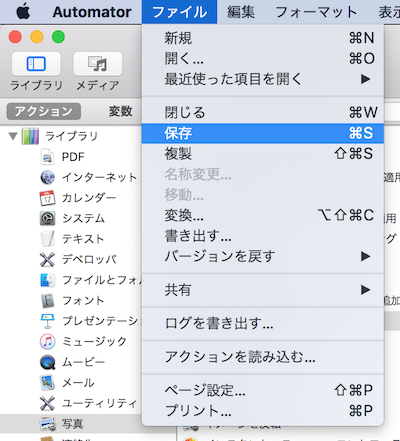Select the ファイルとフォルダ Finder icon
400x441 pixels.
(47, 280)
